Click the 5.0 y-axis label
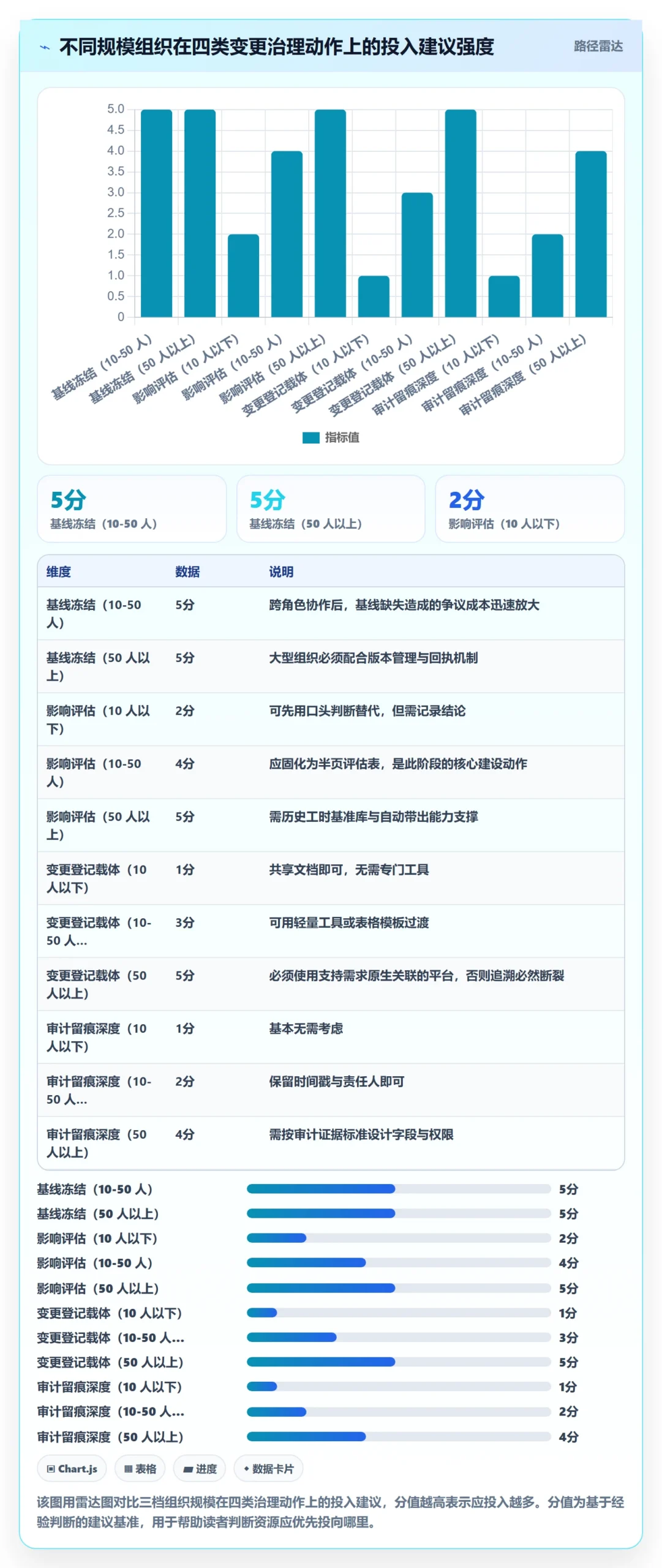Viewport: 662px width, 1568px height. [x=116, y=109]
